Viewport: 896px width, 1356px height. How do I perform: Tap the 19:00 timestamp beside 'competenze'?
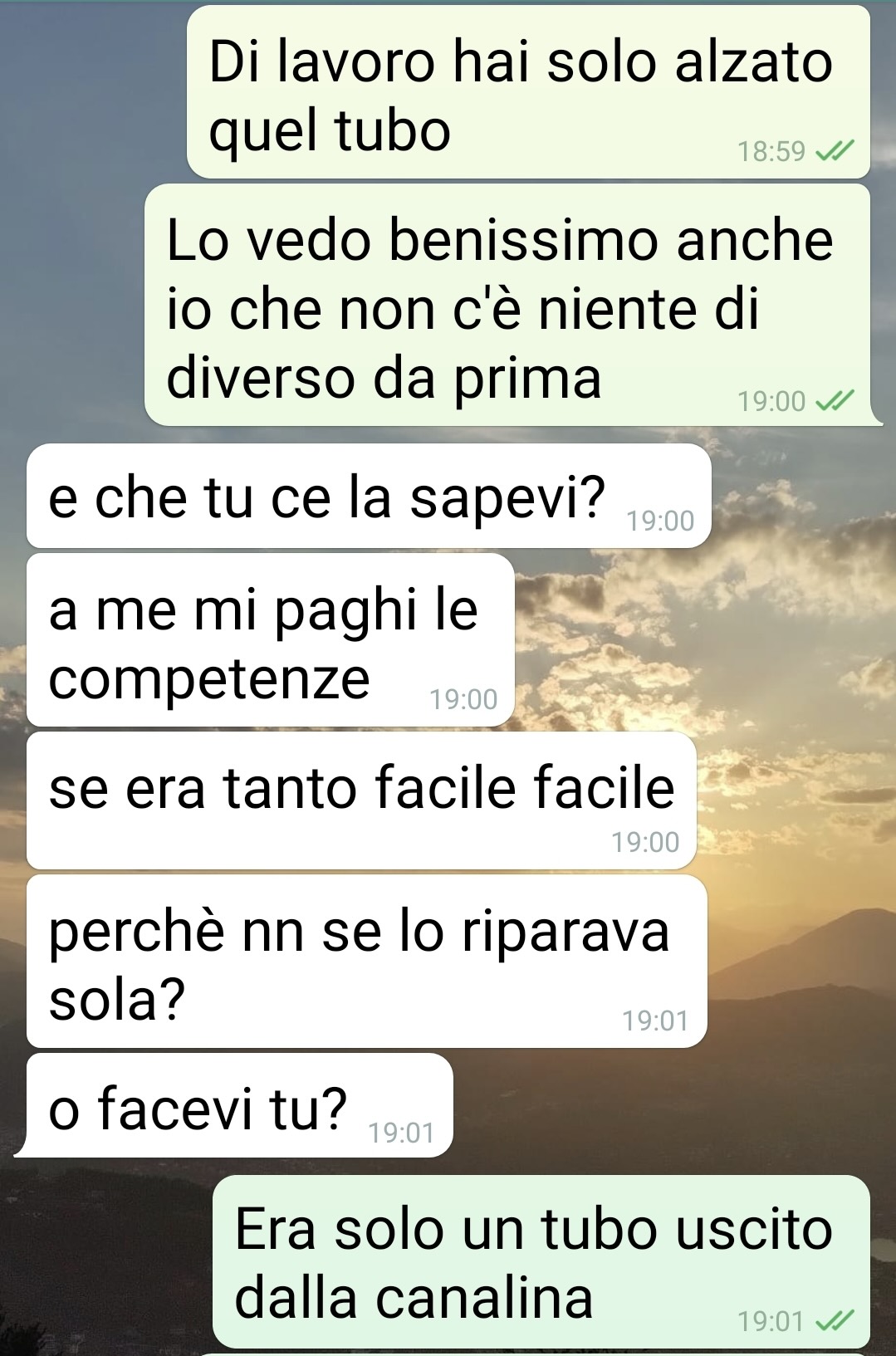click(x=463, y=700)
